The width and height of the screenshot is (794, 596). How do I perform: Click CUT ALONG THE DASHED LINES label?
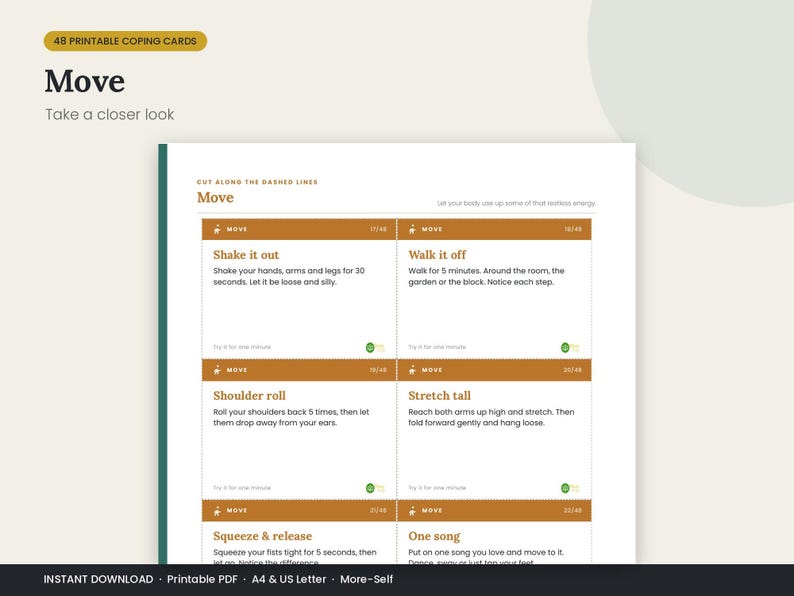click(x=257, y=182)
